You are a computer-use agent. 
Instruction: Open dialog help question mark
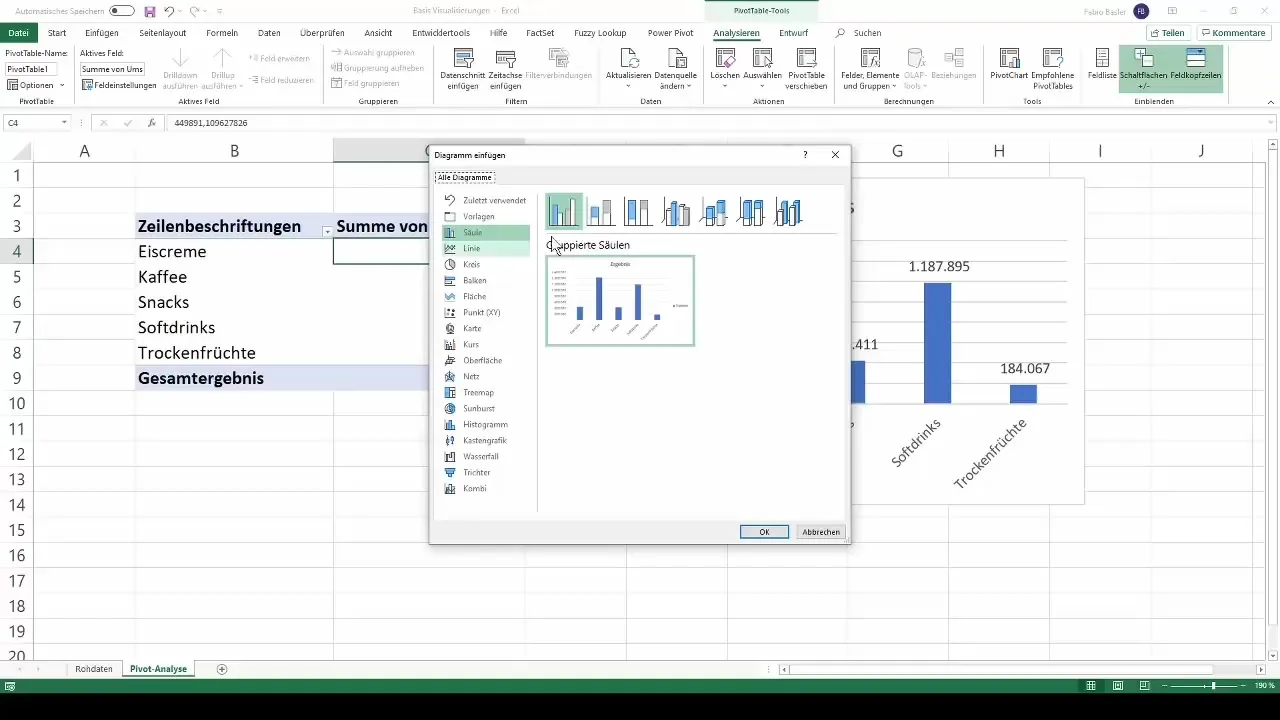coord(805,155)
